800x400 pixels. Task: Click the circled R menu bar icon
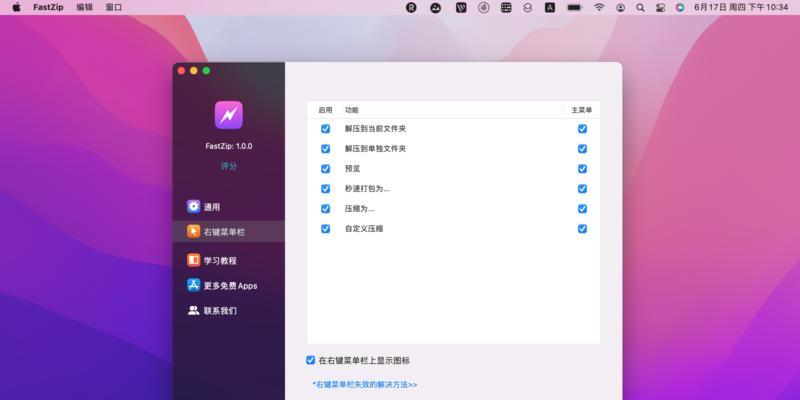(411, 8)
